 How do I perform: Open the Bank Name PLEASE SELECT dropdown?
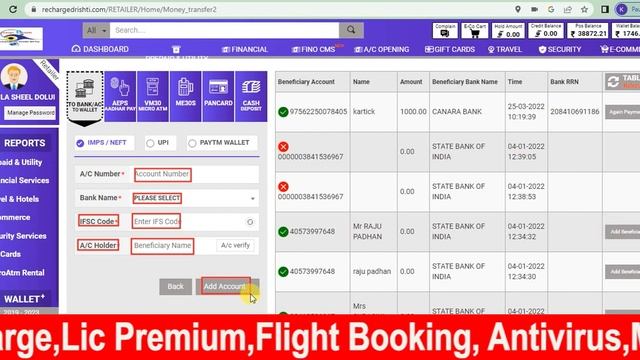coord(195,198)
